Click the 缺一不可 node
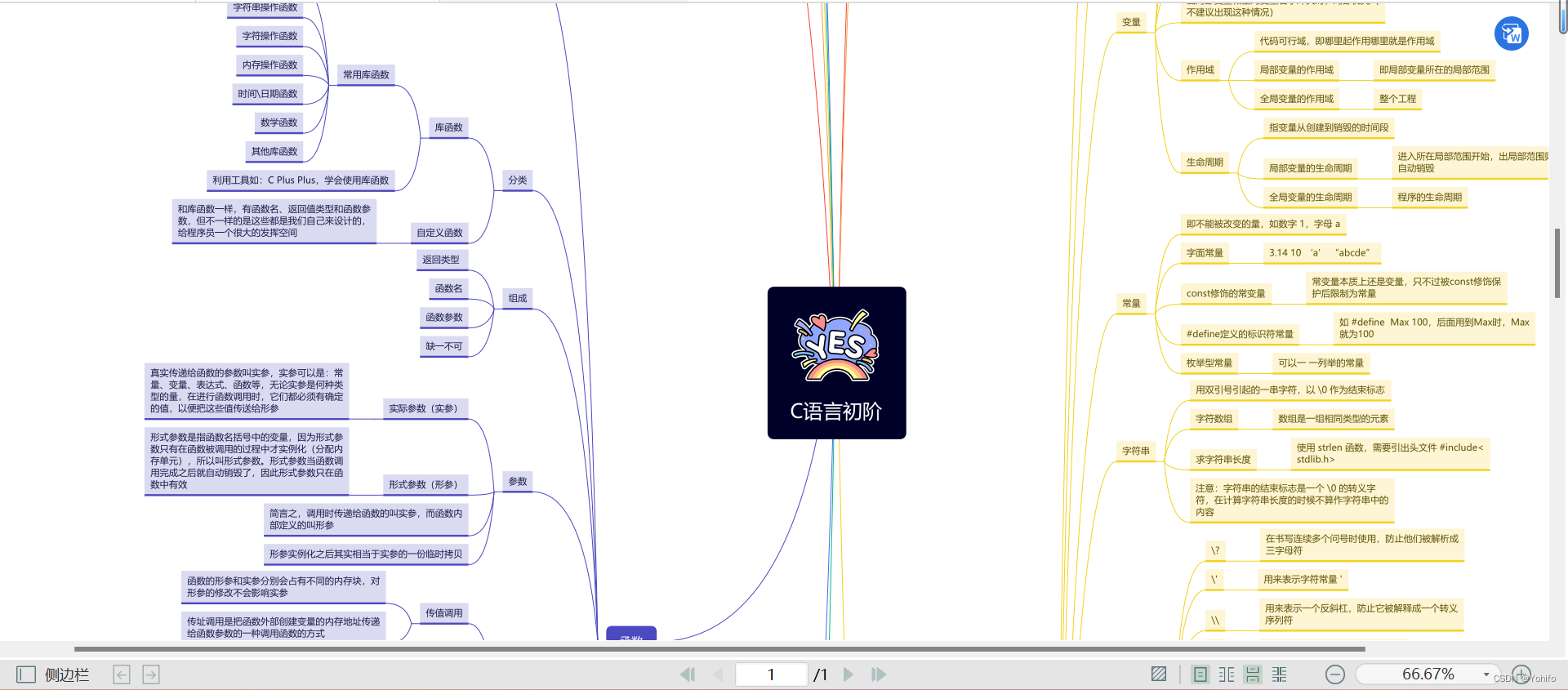1568x690 pixels. point(444,346)
